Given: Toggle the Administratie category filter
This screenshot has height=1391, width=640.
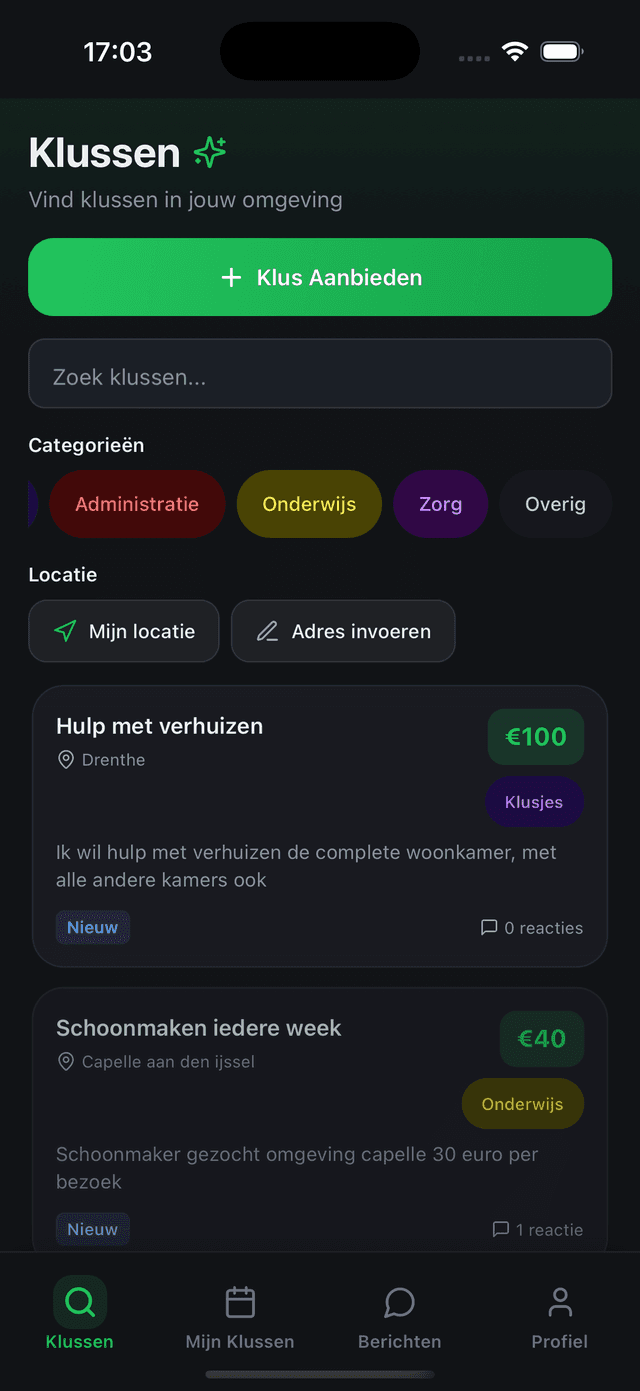Looking at the screenshot, I should (x=137, y=504).
